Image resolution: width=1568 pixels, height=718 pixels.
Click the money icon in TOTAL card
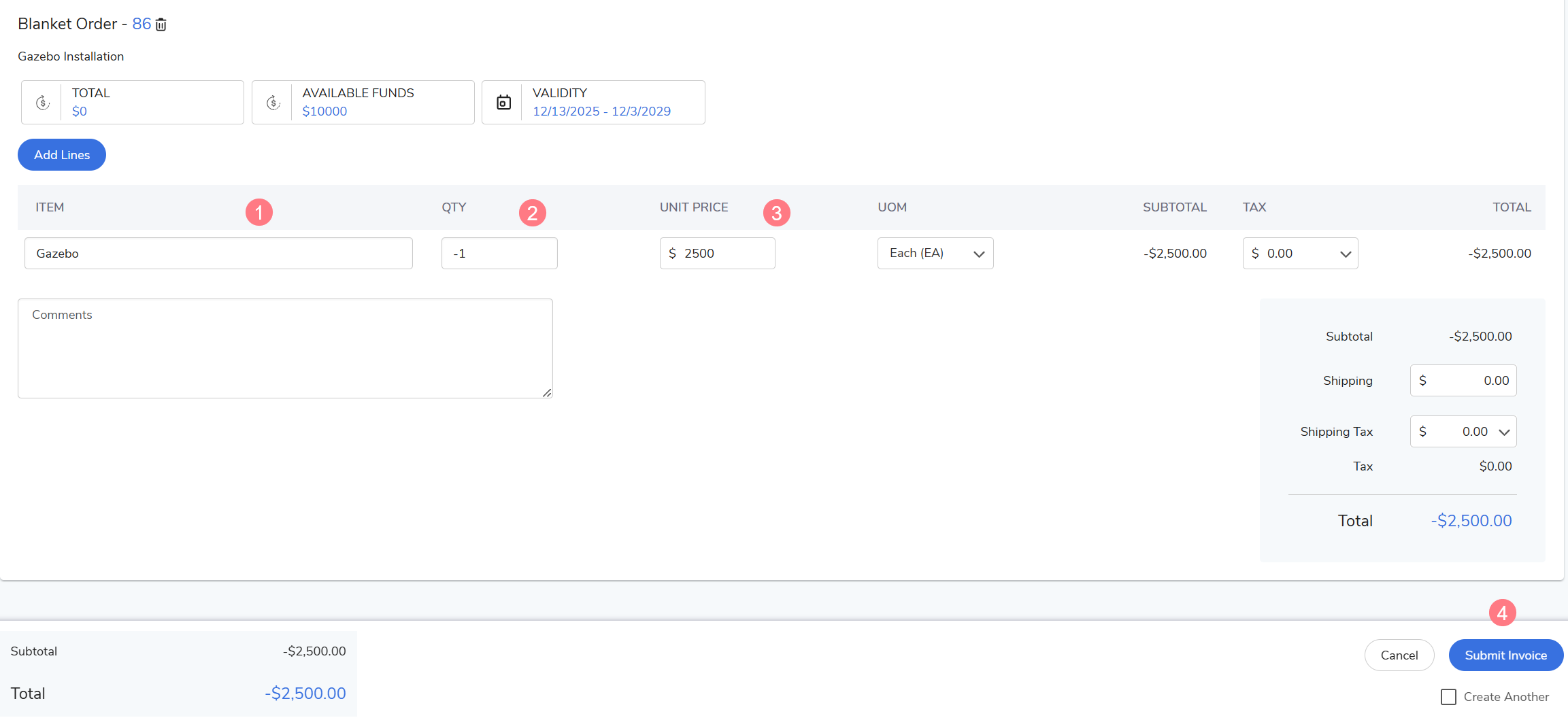[42, 103]
